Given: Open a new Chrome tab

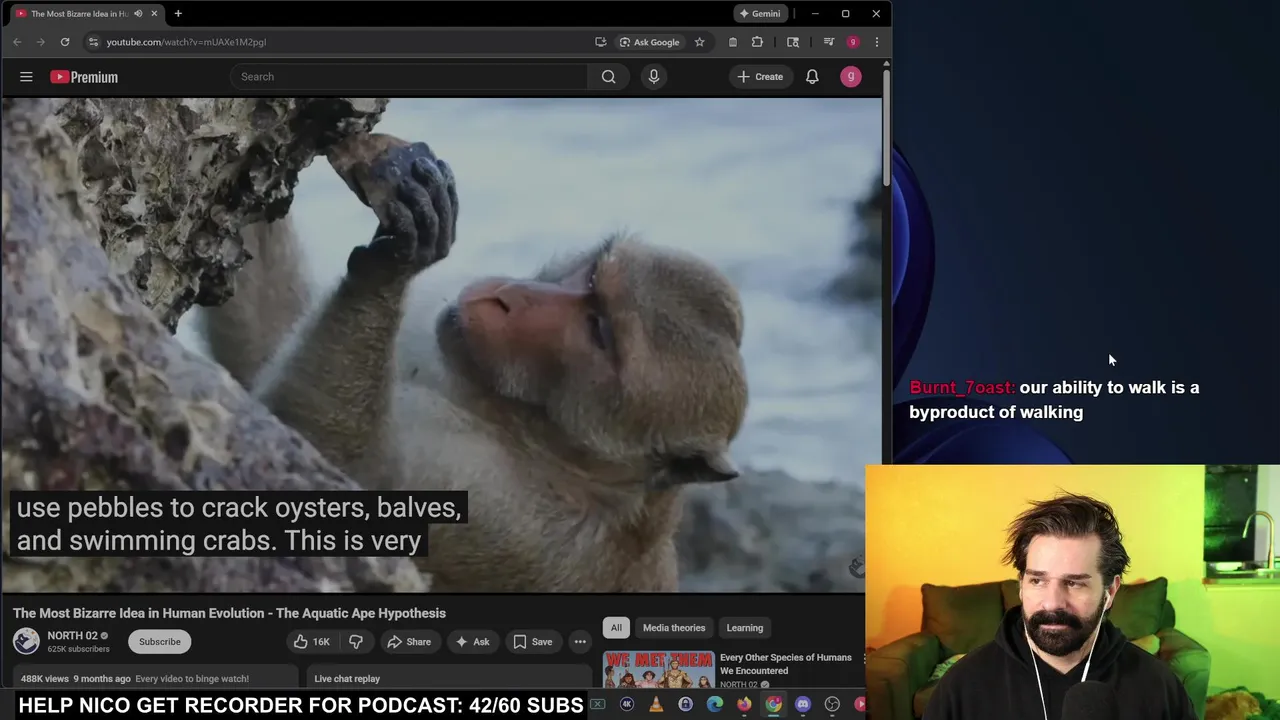Looking at the screenshot, I should 178,14.
